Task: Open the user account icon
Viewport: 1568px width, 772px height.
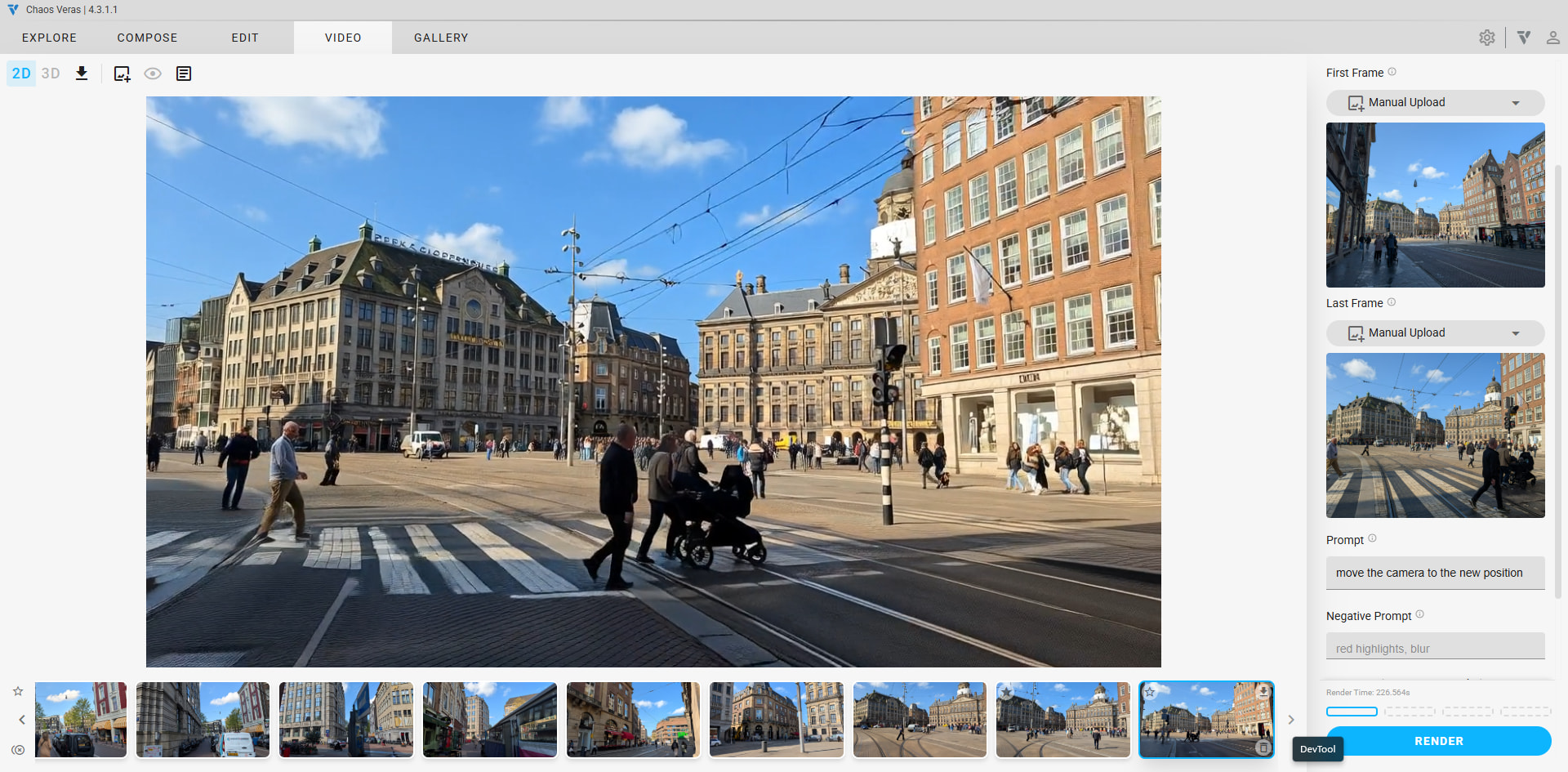Action: pyautogui.click(x=1552, y=38)
